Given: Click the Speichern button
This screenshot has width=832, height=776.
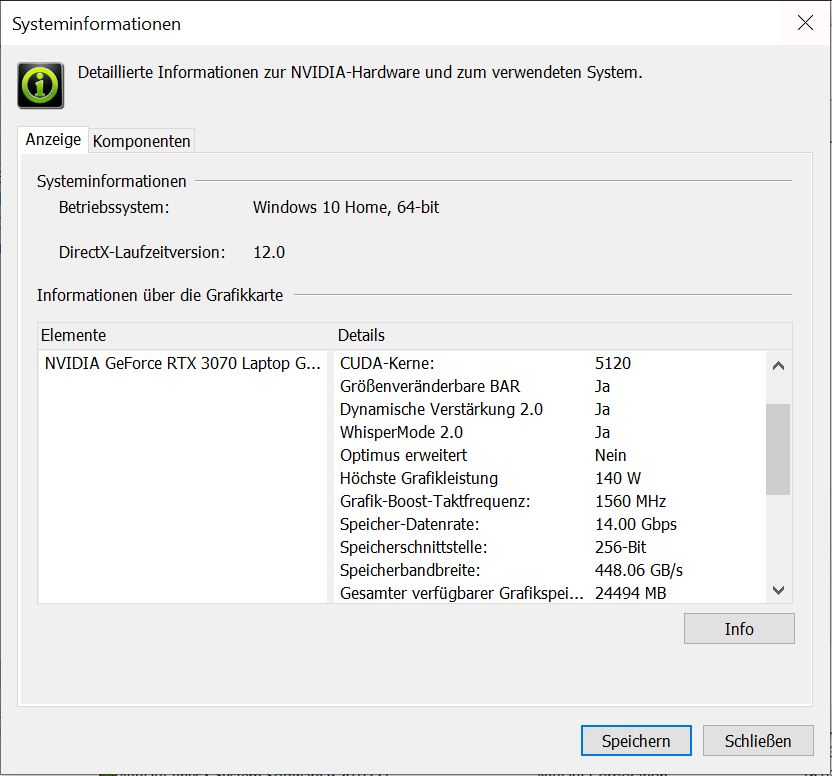Looking at the screenshot, I should tap(636, 740).
